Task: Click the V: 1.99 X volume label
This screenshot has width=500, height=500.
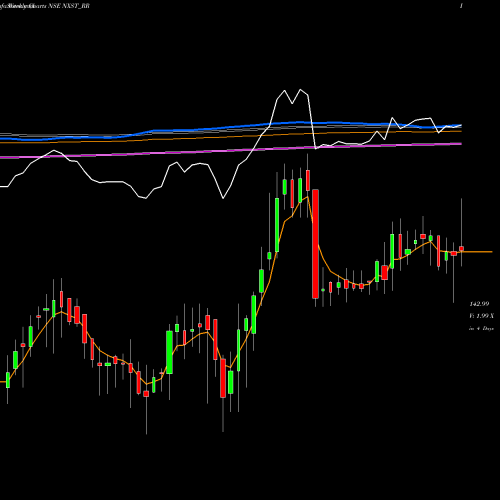Action: pos(481,316)
